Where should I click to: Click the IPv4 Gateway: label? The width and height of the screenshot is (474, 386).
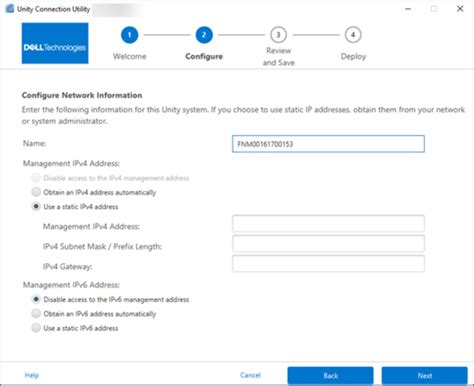[68, 267]
